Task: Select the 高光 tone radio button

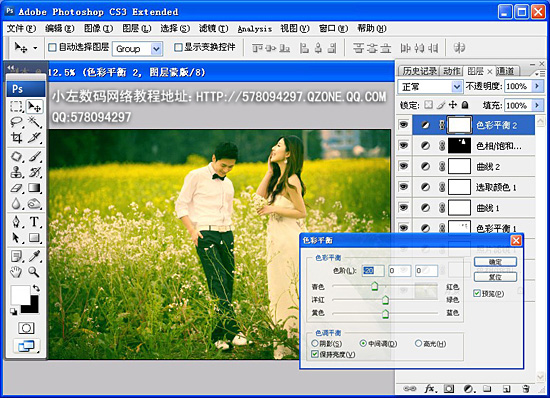Action: pyautogui.click(x=418, y=343)
